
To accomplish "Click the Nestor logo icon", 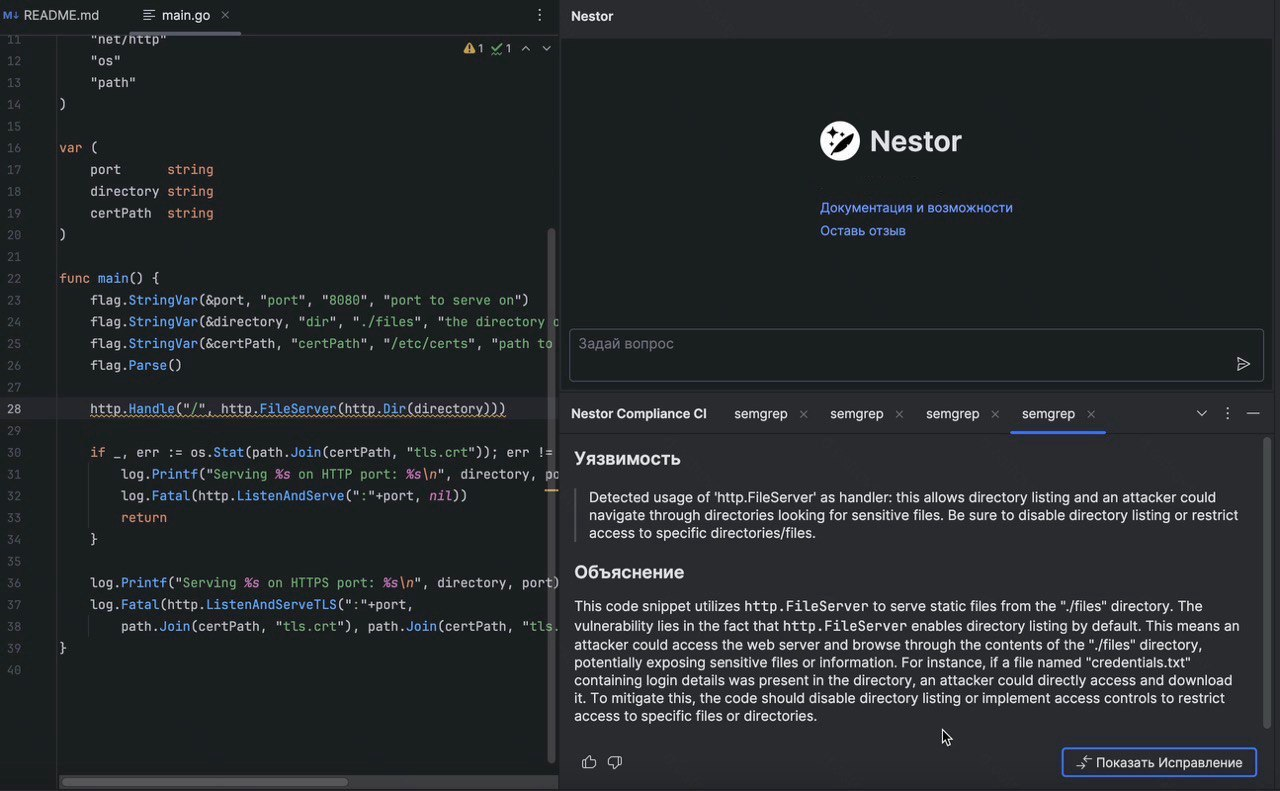I will 840,141.
